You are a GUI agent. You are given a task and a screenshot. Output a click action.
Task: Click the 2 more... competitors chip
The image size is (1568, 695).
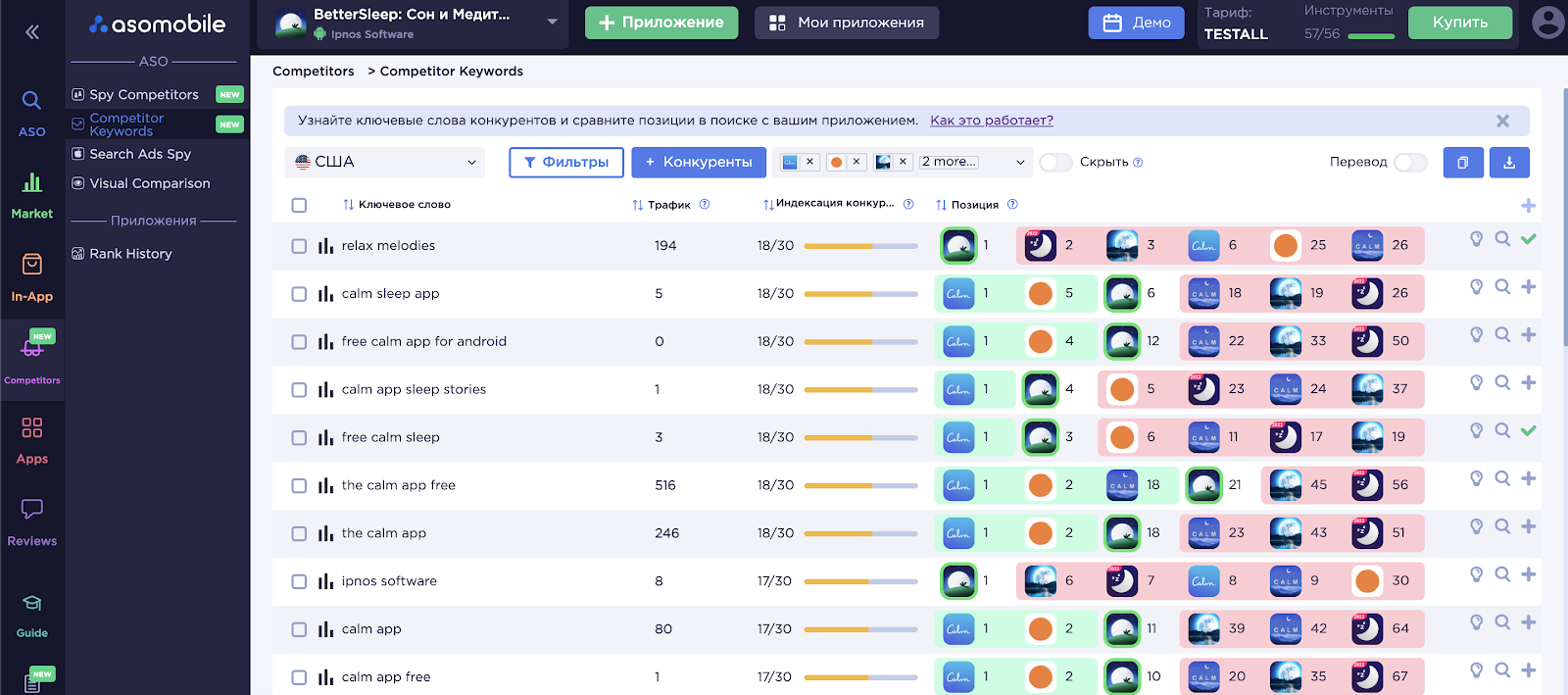pyautogui.click(x=950, y=162)
